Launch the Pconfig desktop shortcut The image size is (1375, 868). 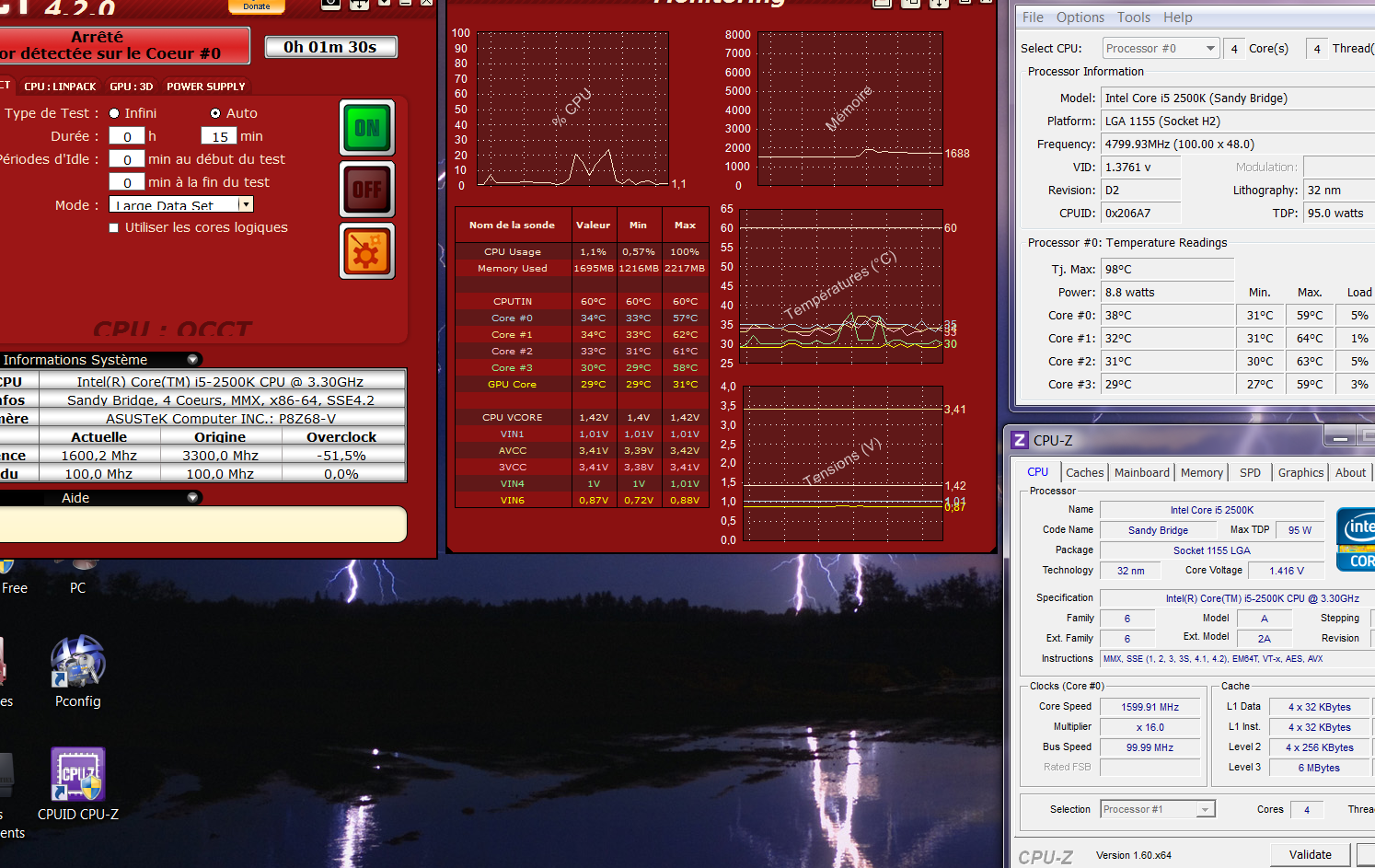coord(78,662)
